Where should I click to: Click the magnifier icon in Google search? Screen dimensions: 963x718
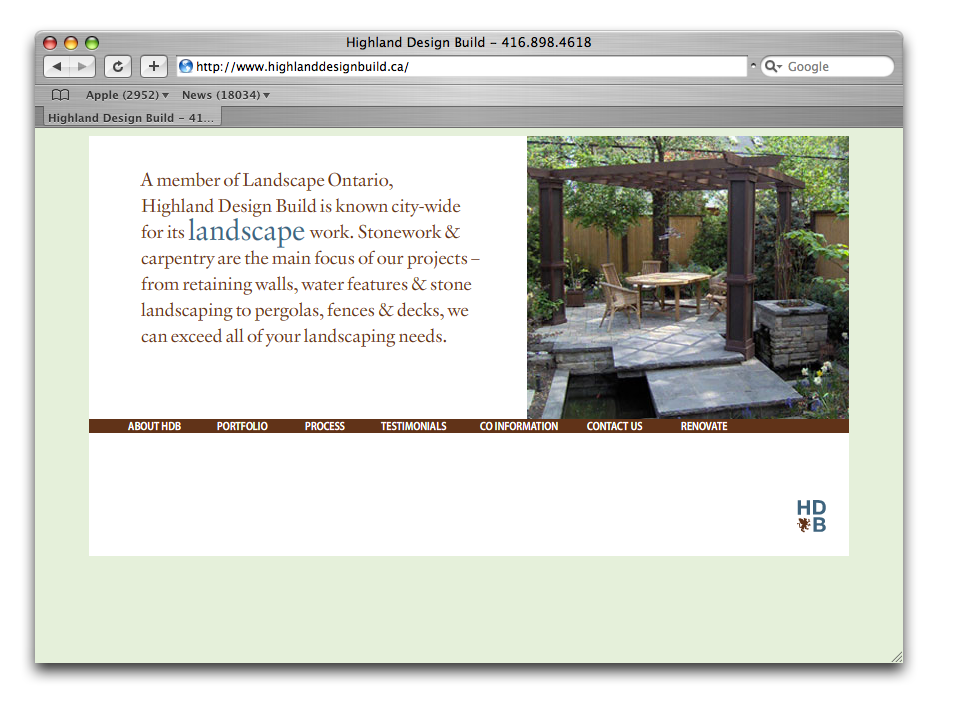(x=773, y=66)
